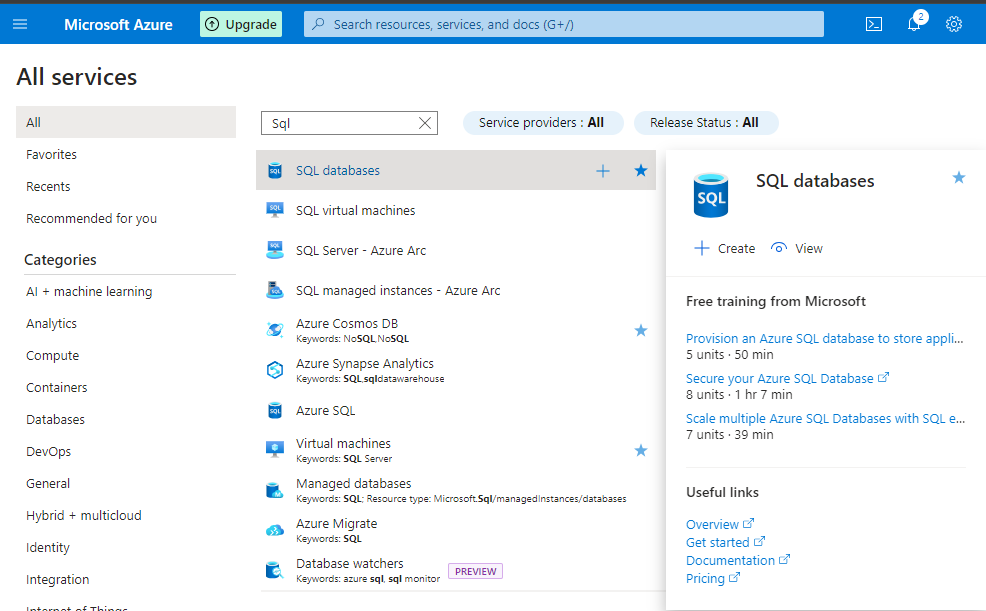Click Create in SQL databases panel
The width and height of the screenshot is (986, 611).
(724, 248)
